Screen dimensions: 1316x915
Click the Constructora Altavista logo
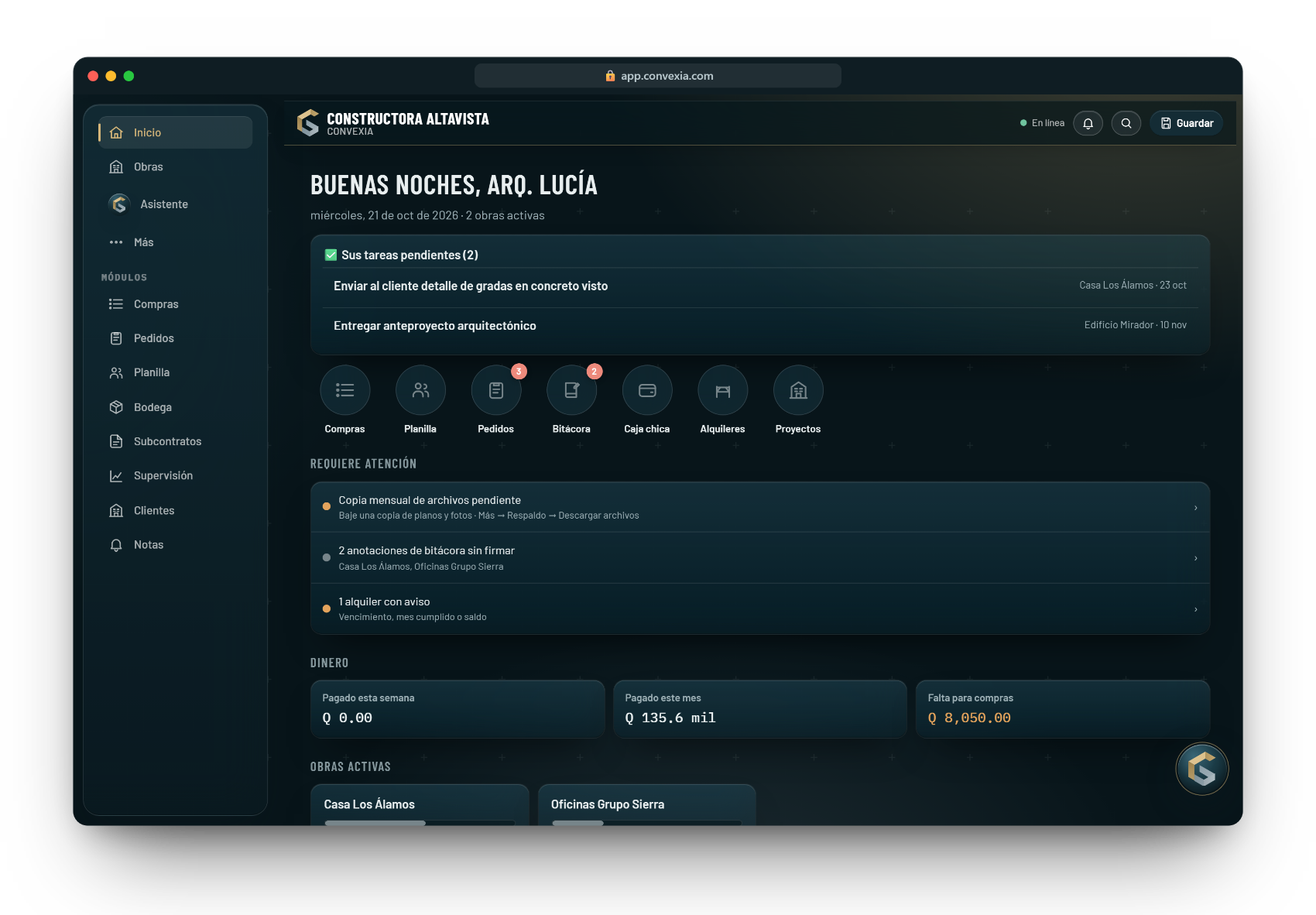coord(308,122)
